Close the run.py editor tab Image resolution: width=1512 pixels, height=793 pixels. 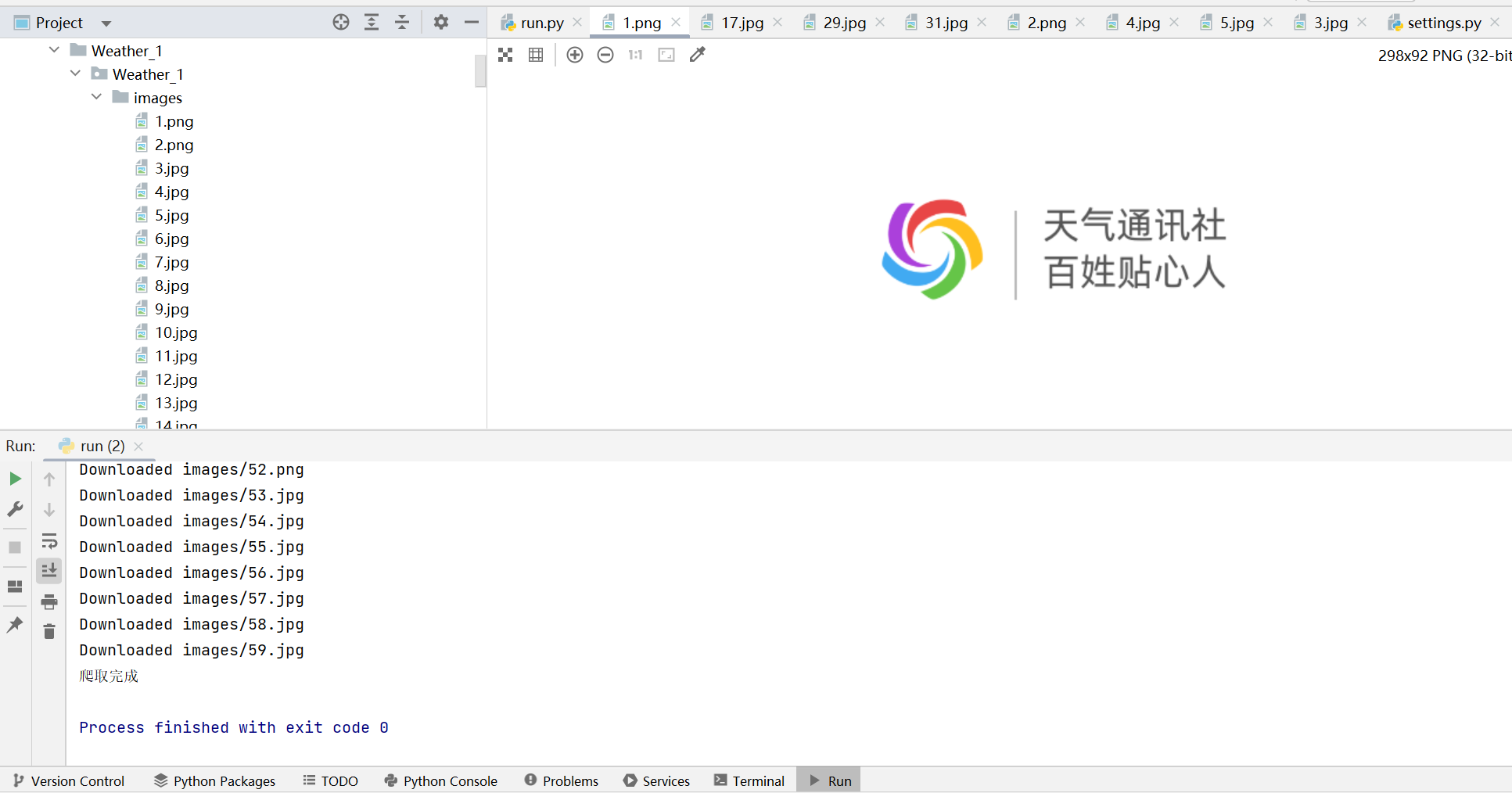click(577, 22)
